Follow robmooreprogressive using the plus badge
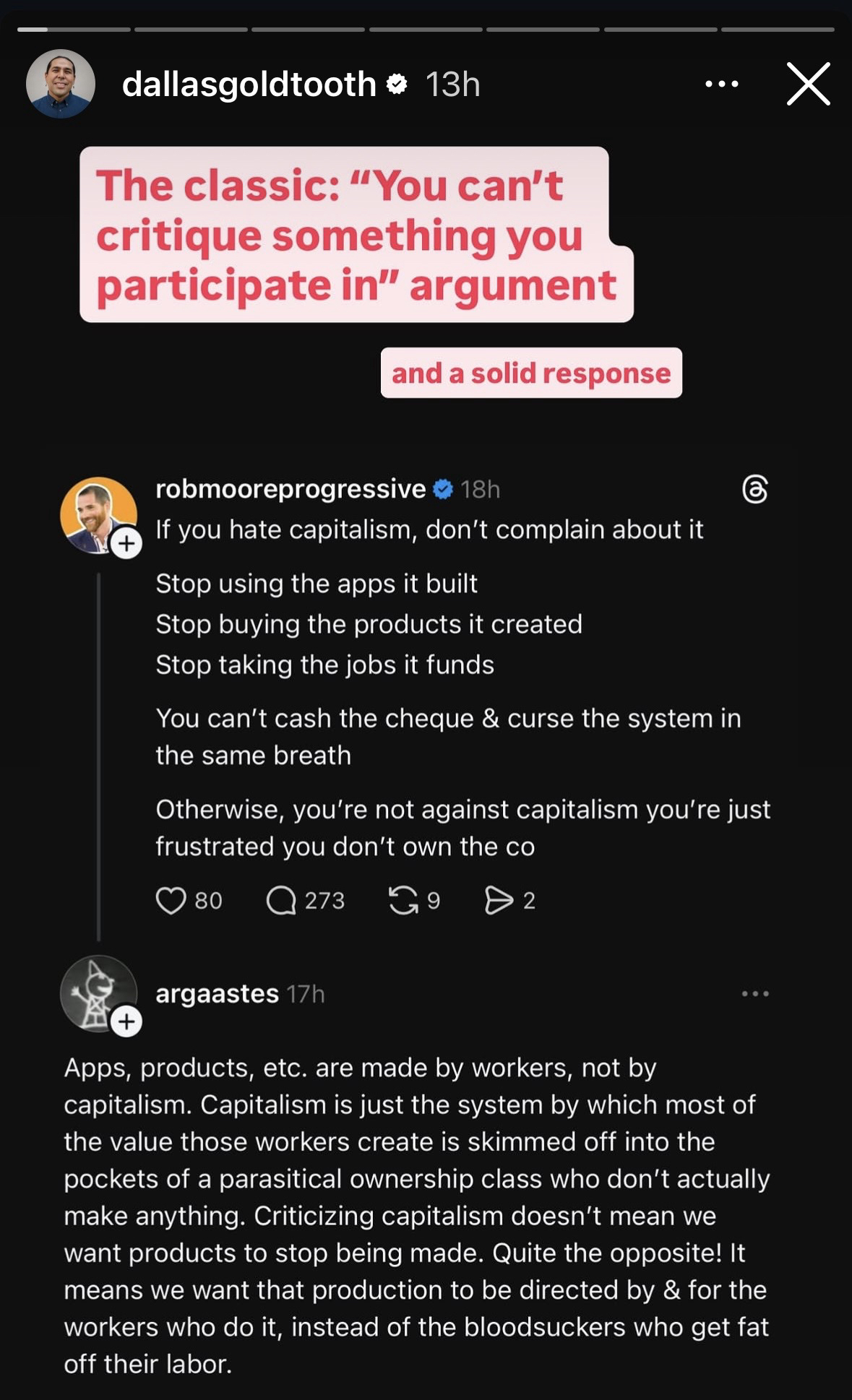The height and width of the screenshot is (1400, 852). pos(127,543)
